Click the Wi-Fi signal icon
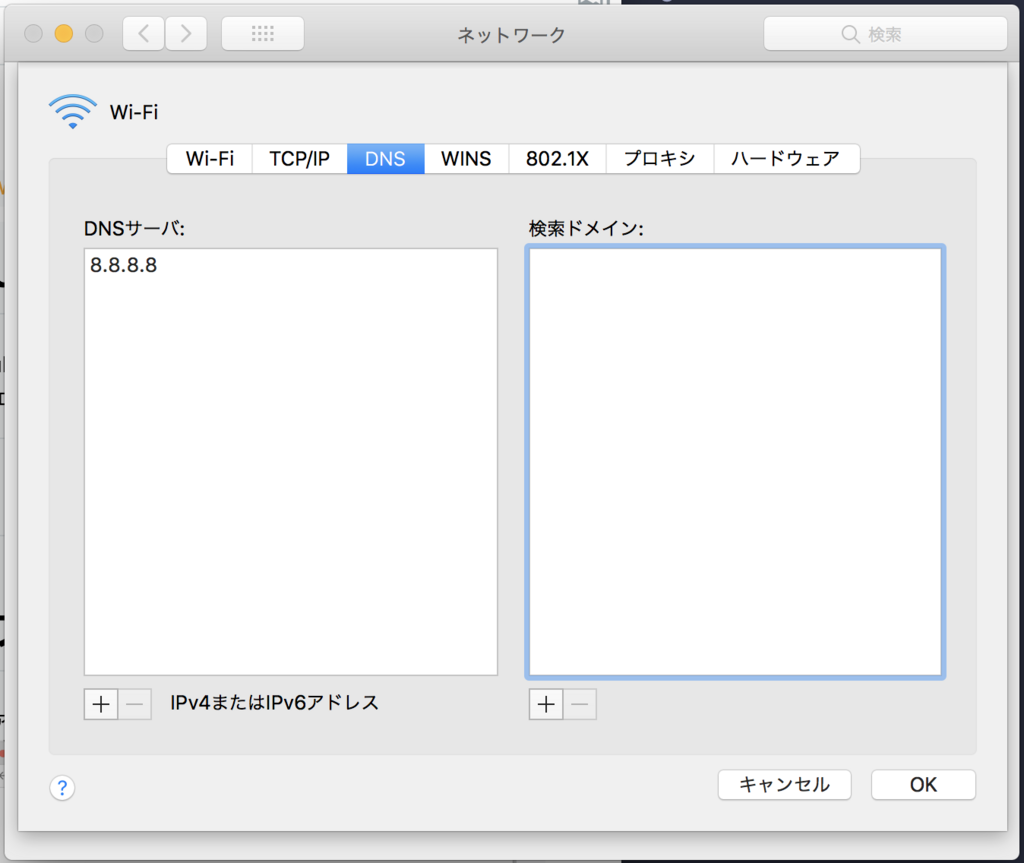 coord(72,111)
